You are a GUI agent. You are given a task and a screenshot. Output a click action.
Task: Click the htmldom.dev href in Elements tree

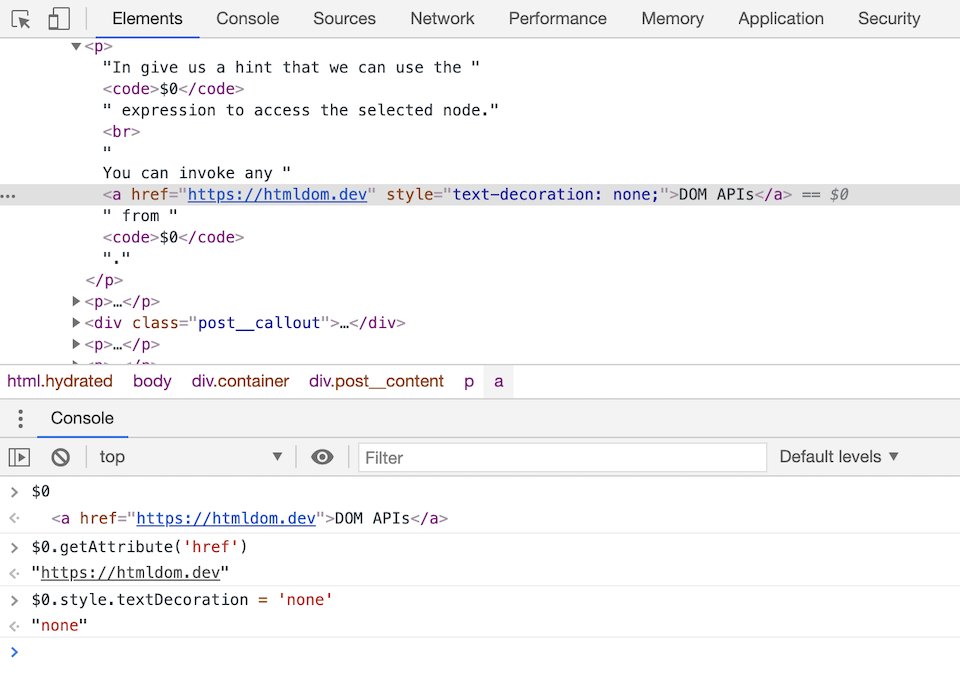pyautogui.click(x=277, y=195)
